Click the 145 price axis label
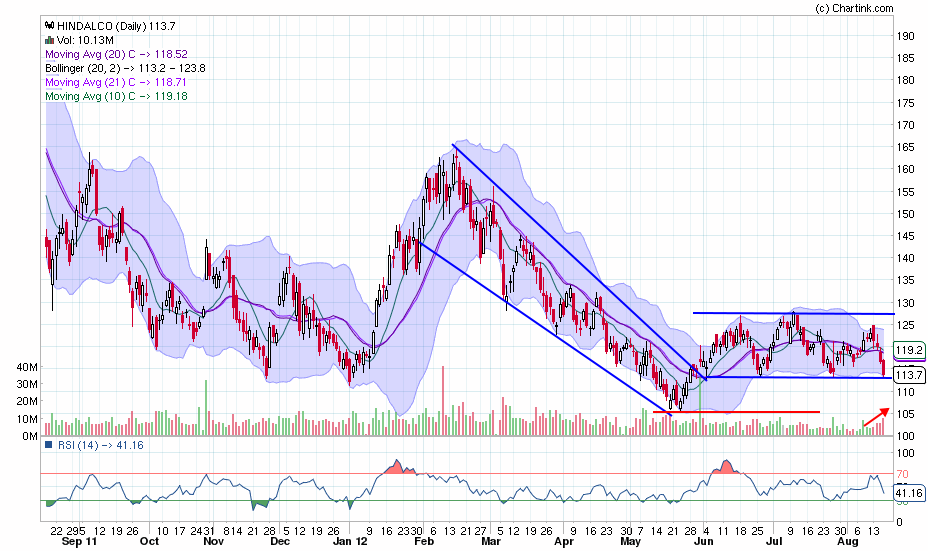The width and height of the screenshot is (930, 551). tap(906, 236)
